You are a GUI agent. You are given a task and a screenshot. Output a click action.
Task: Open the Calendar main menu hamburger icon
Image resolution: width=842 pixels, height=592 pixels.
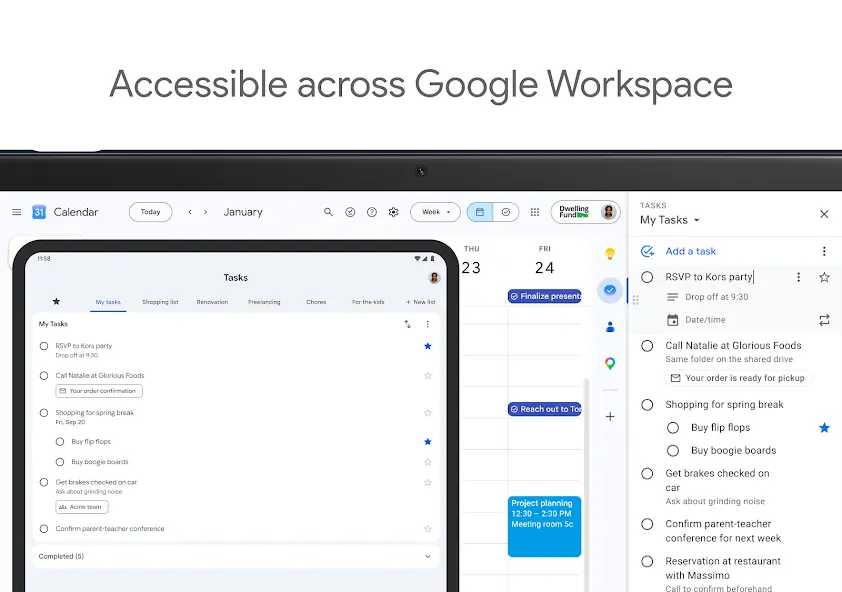tap(17, 212)
